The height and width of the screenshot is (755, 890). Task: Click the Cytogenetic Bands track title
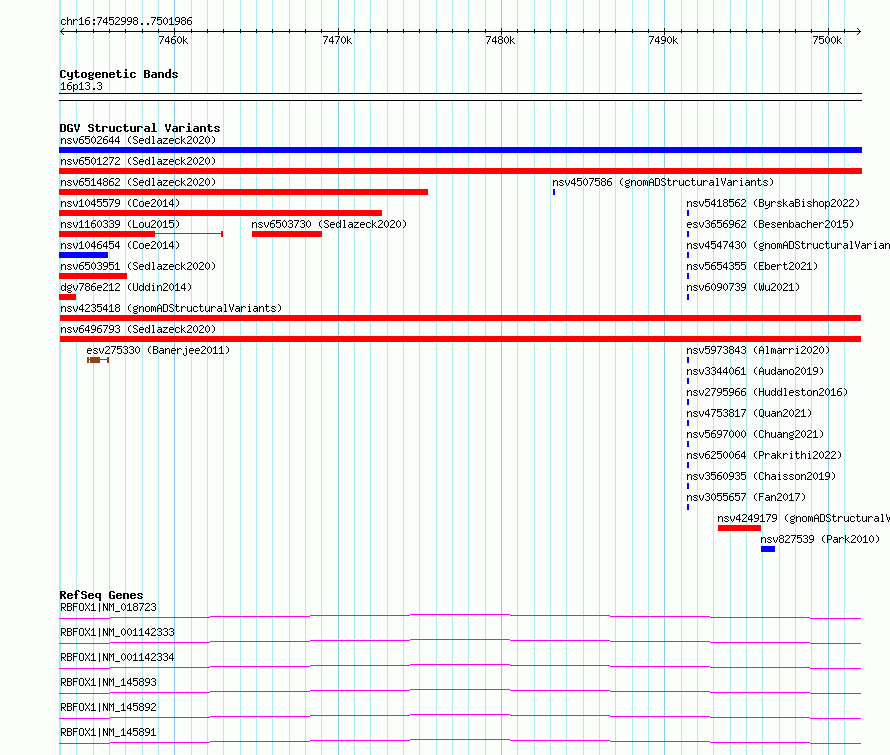(x=119, y=74)
